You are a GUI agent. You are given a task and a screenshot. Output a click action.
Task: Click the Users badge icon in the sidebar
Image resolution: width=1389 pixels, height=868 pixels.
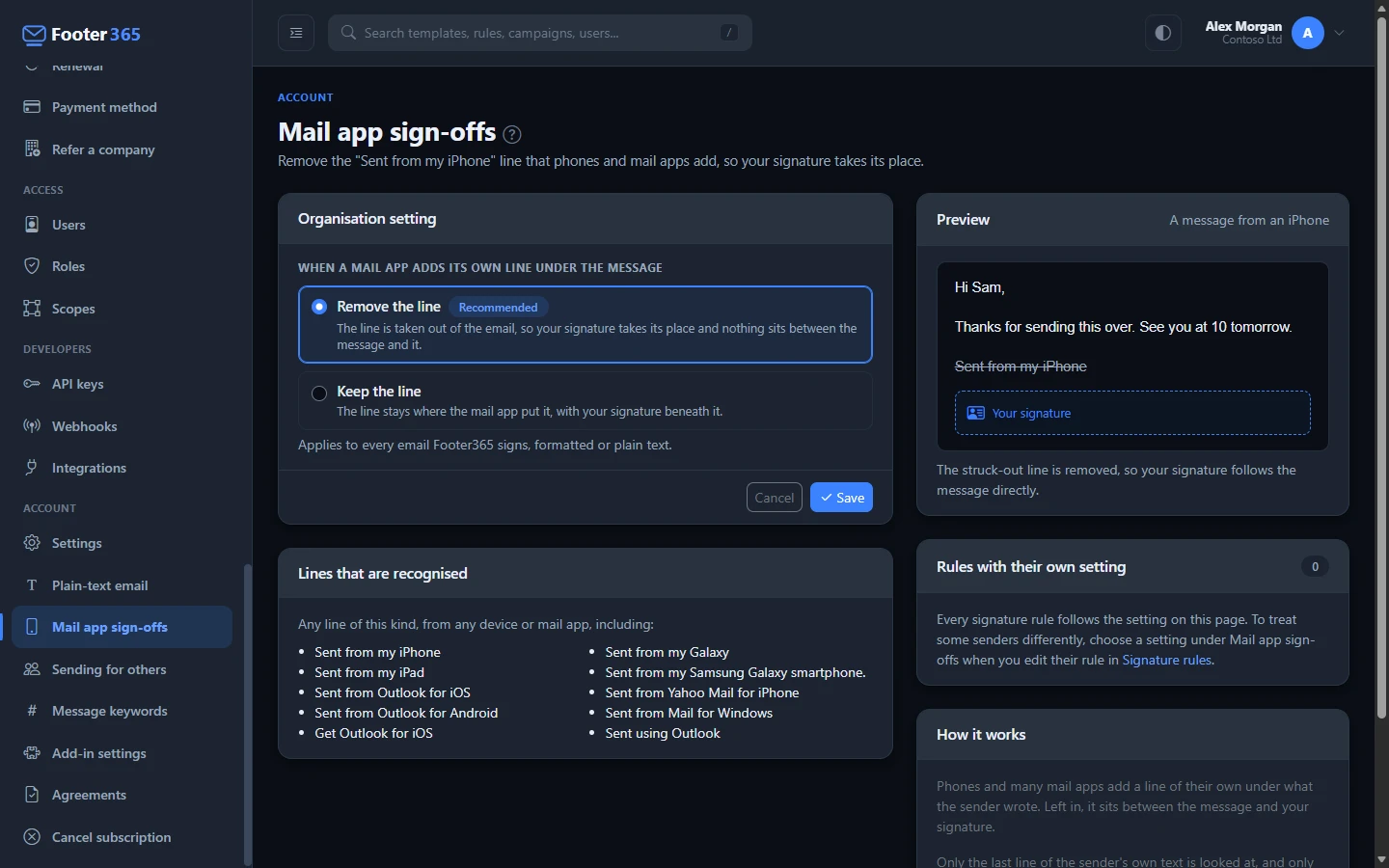[32, 224]
